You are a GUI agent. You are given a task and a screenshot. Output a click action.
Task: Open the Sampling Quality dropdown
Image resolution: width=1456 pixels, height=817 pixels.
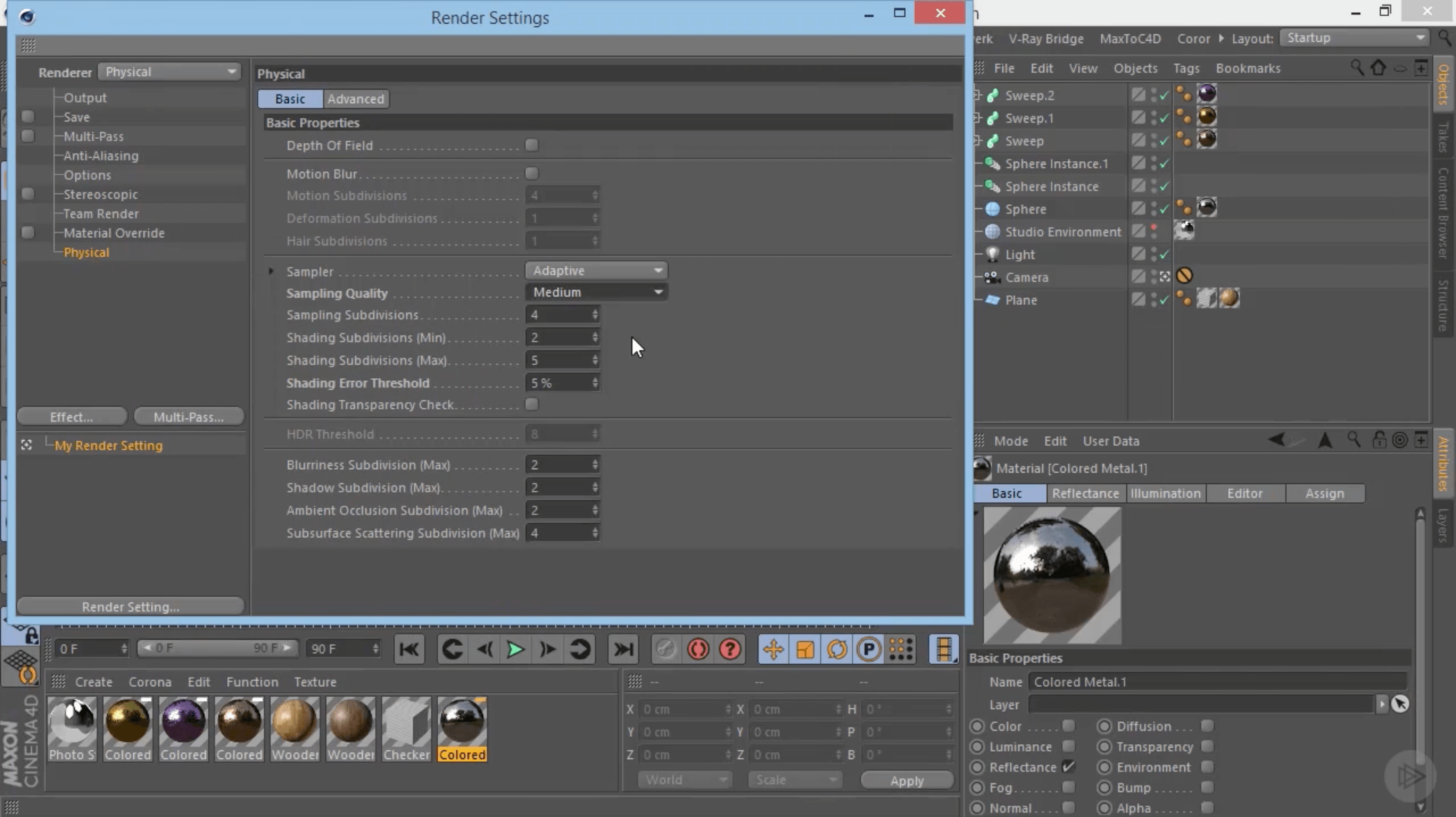pos(596,292)
